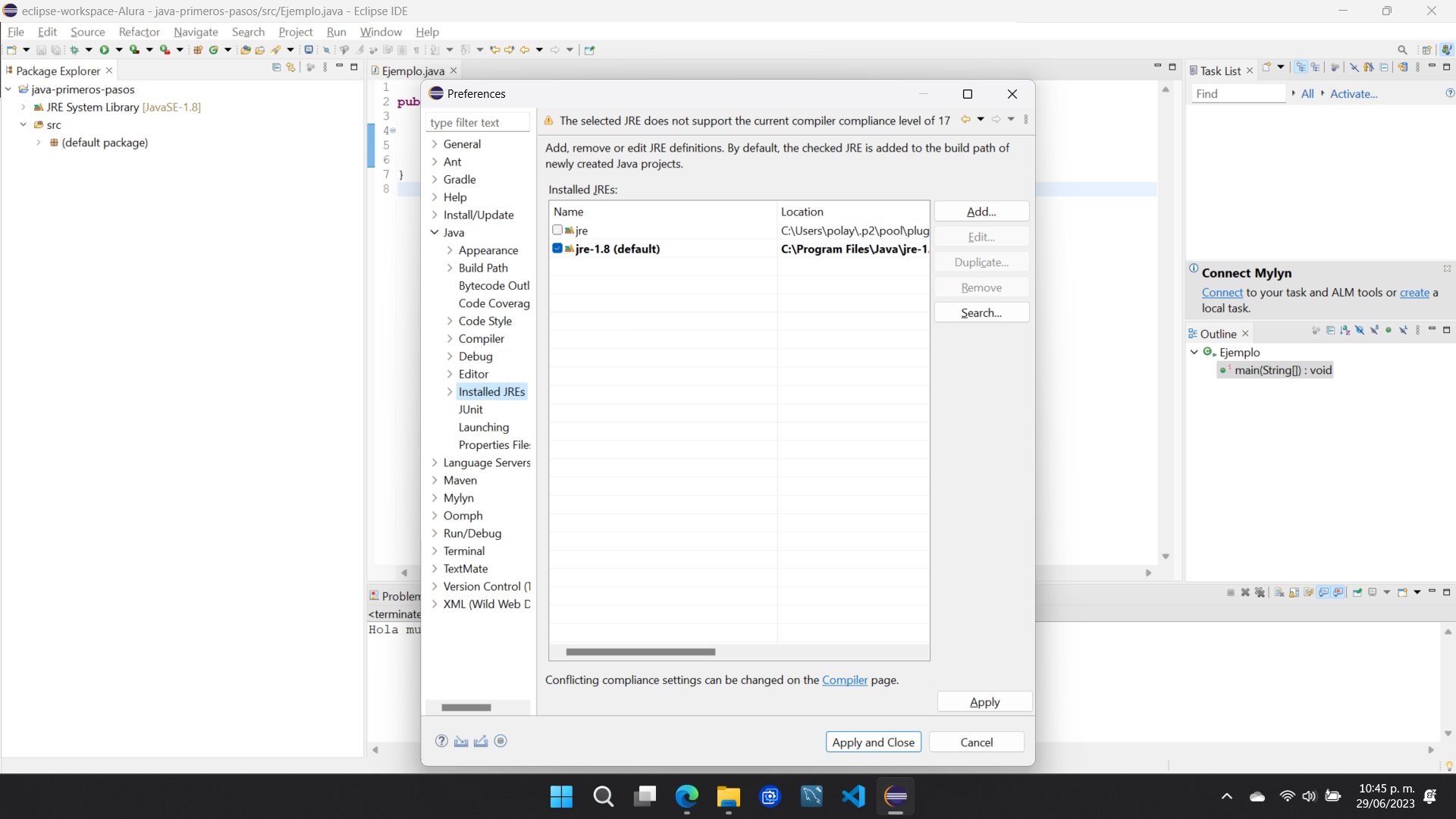Open the Window menu

pyautogui.click(x=381, y=32)
